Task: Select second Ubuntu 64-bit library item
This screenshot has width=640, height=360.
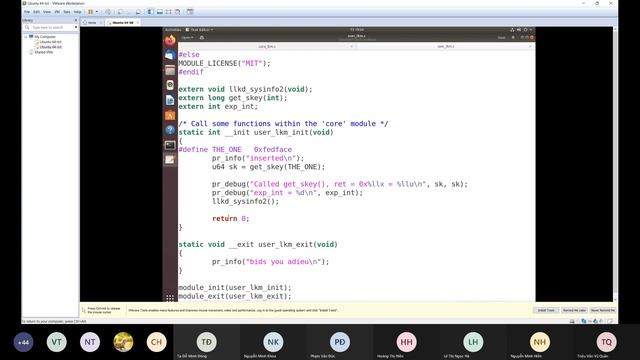Action: point(50,47)
